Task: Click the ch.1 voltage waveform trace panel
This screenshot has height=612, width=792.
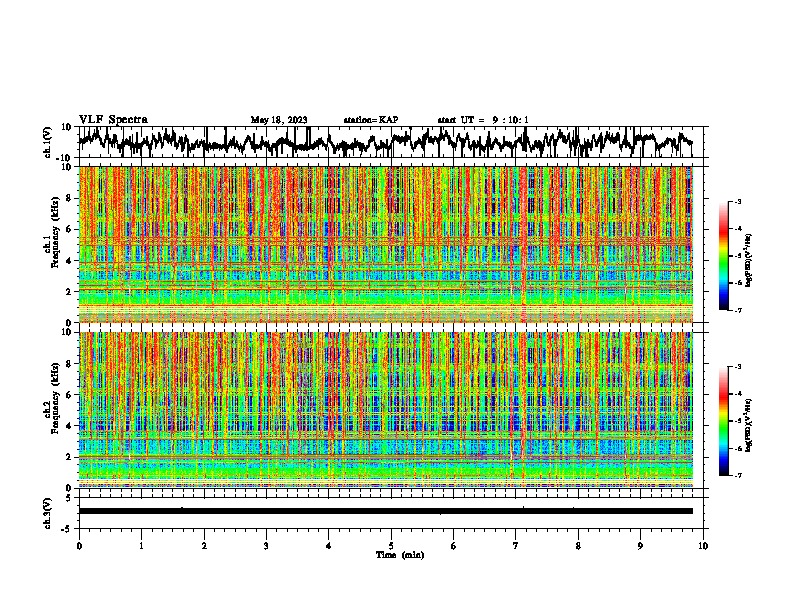Action: click(391, 142)
